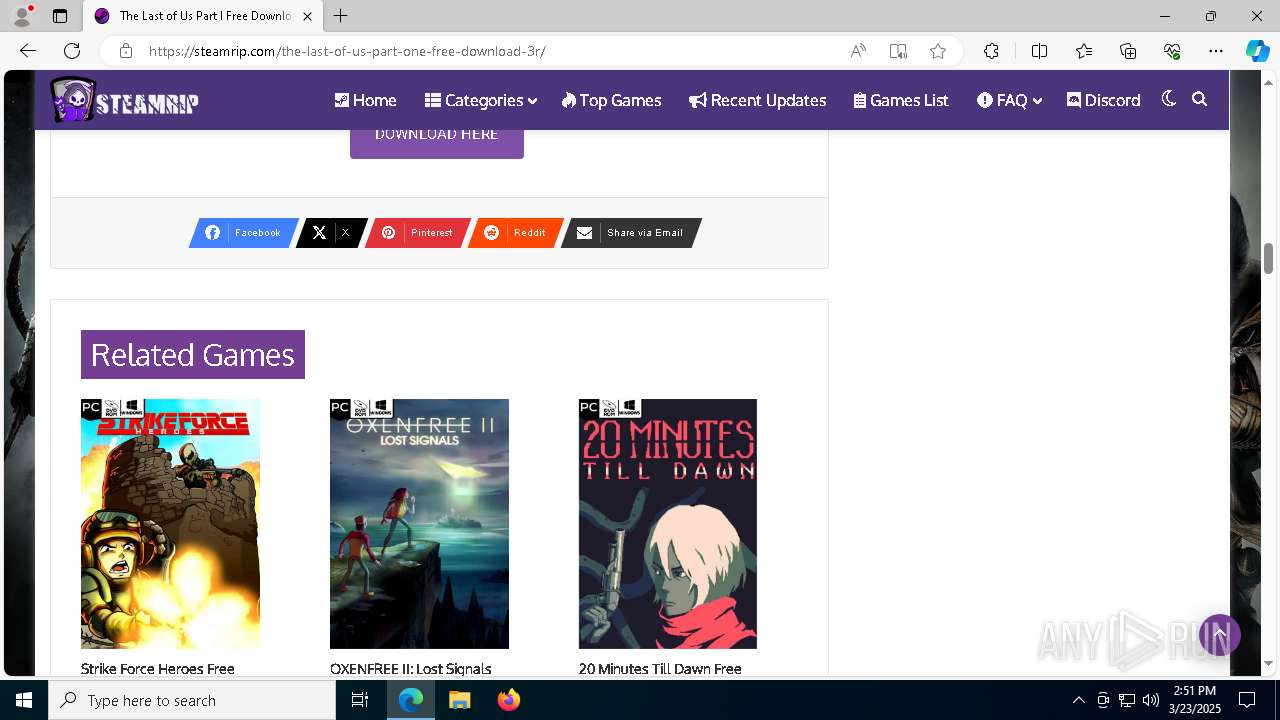Open tab actions menu icon

(60, 16)
